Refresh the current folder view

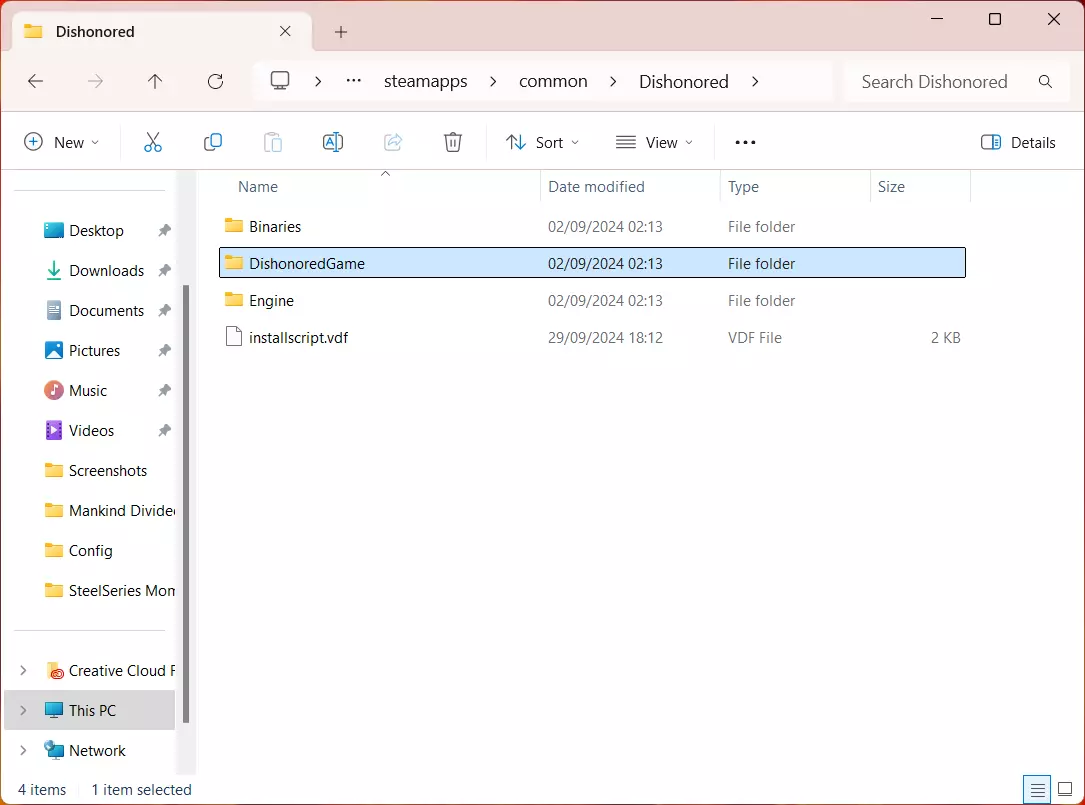[215, 82]
